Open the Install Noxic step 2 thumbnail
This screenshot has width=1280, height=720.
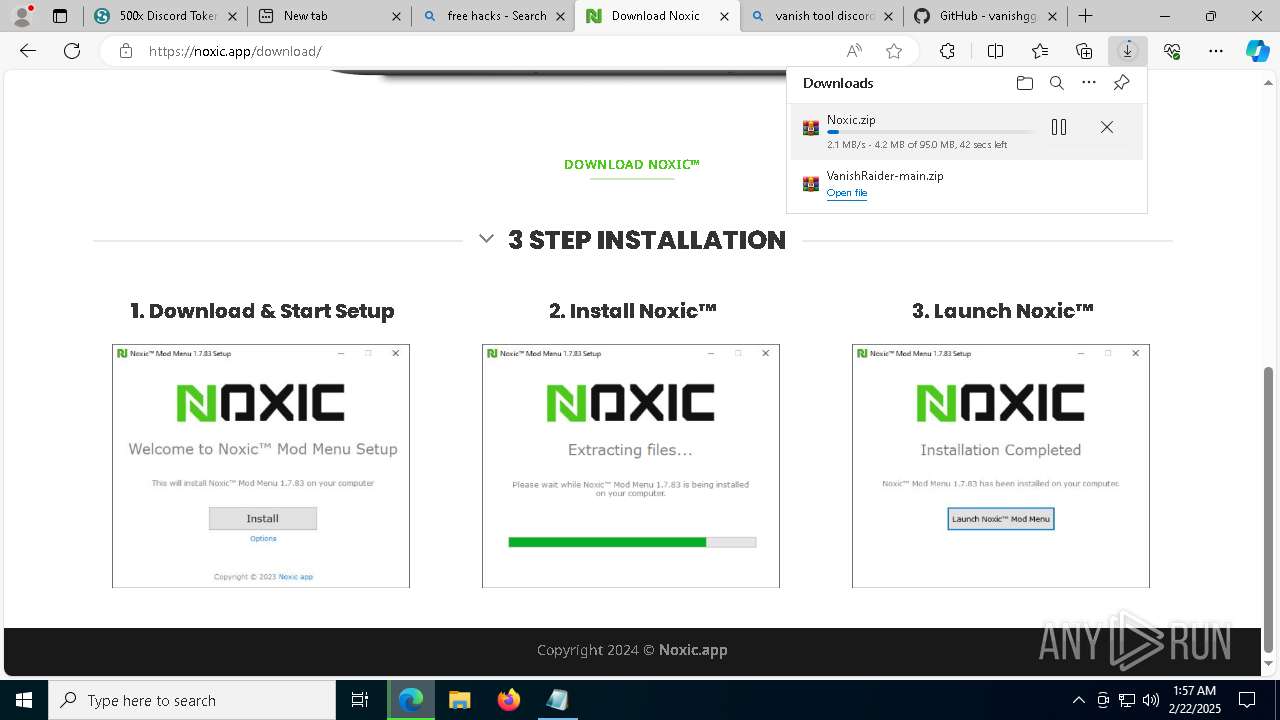coord(631,466)
